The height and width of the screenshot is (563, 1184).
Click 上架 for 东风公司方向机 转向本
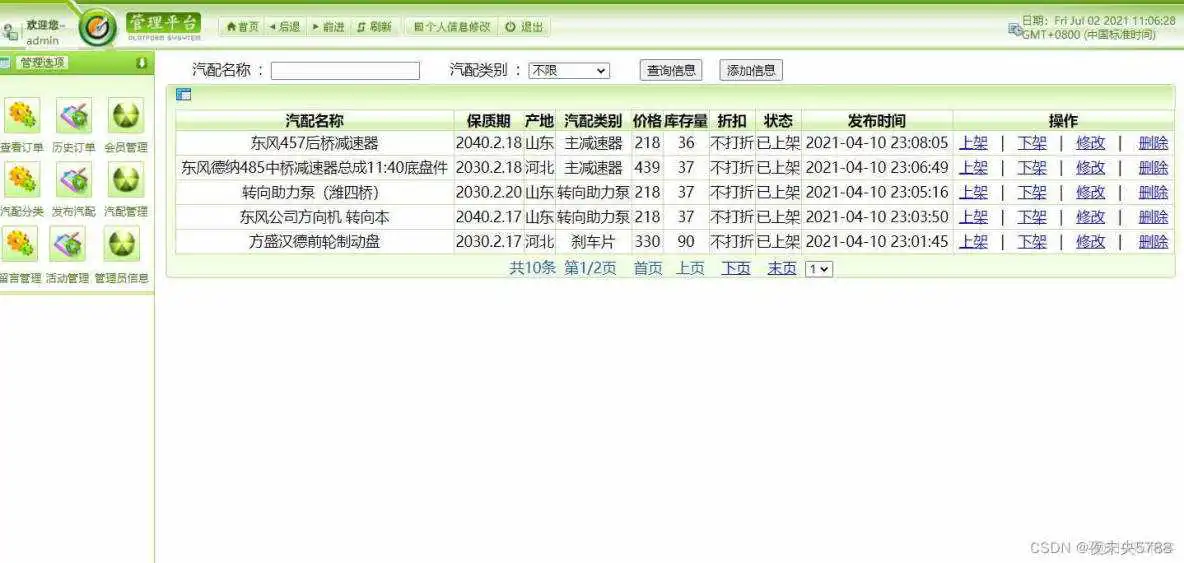coord(973,217)
